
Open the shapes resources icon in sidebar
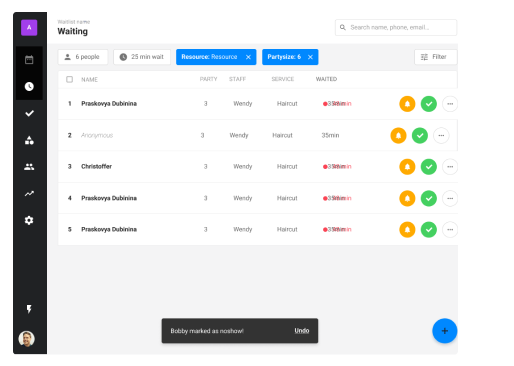[x=29, y=140]
